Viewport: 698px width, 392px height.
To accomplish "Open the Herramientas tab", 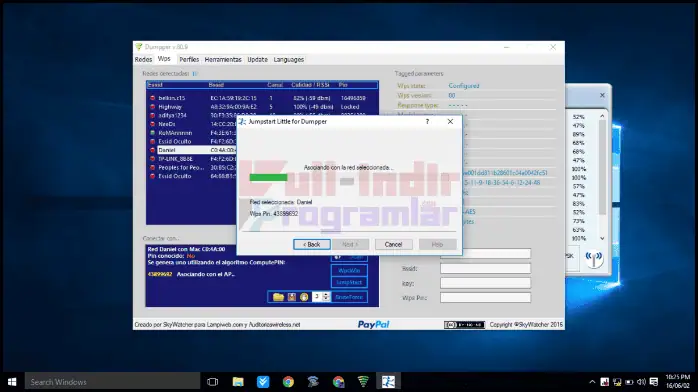I will click(223, 59).
